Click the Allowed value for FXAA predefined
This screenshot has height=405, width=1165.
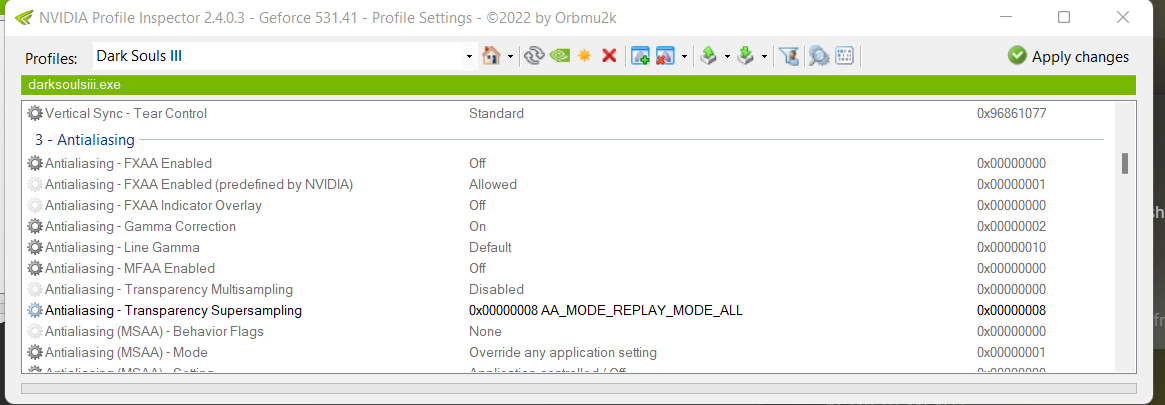coord(493,184)
